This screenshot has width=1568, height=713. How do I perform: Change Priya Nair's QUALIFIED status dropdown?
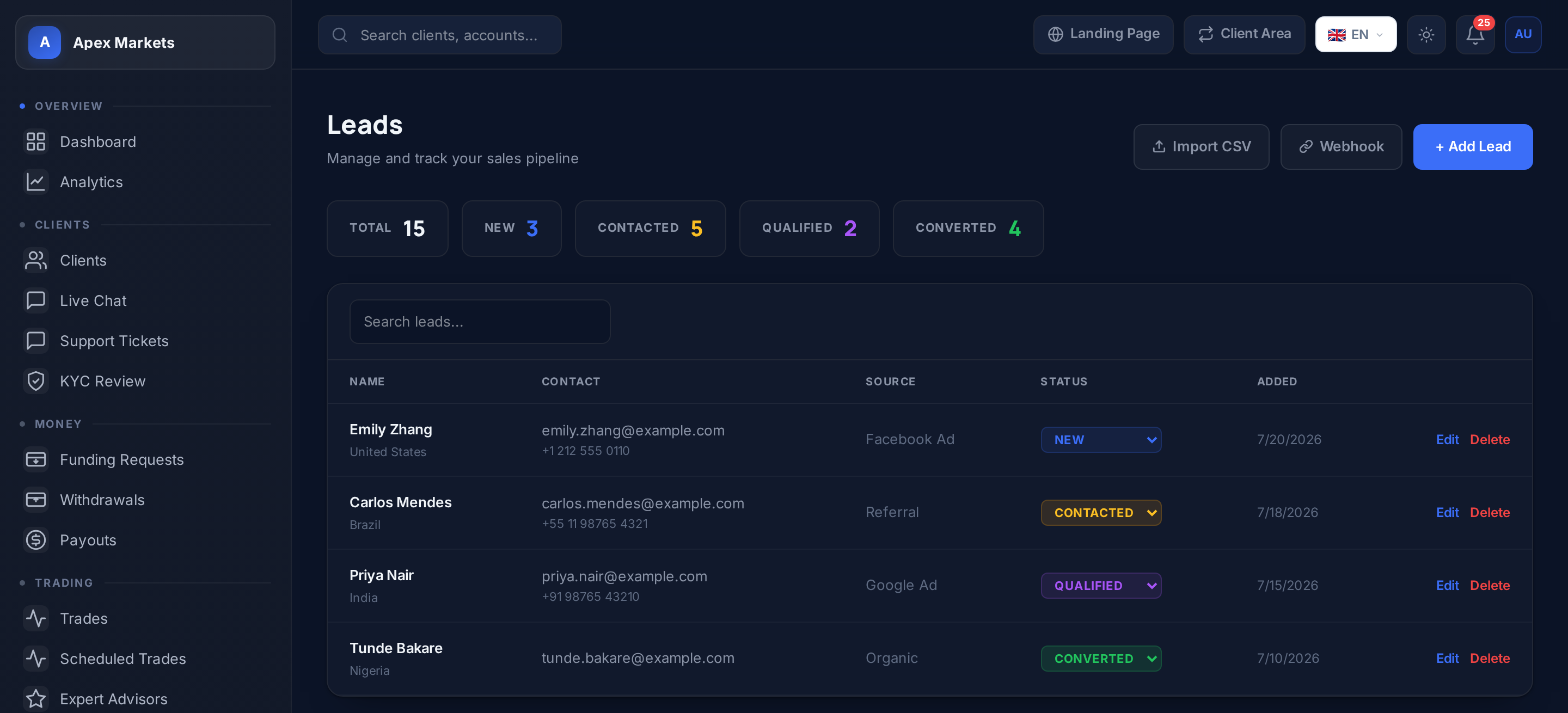[1100, 585]
